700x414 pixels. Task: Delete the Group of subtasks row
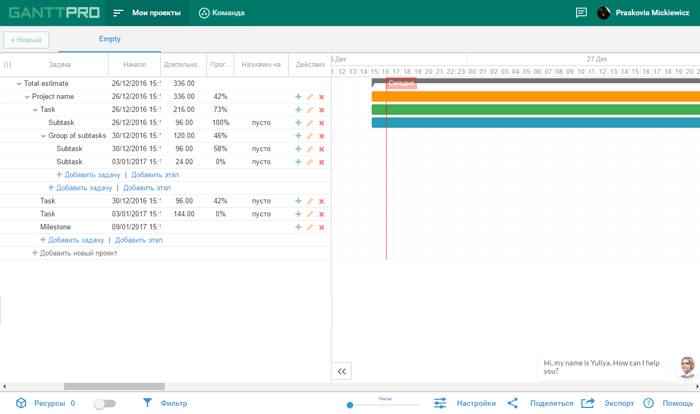[x=321, y=136]
